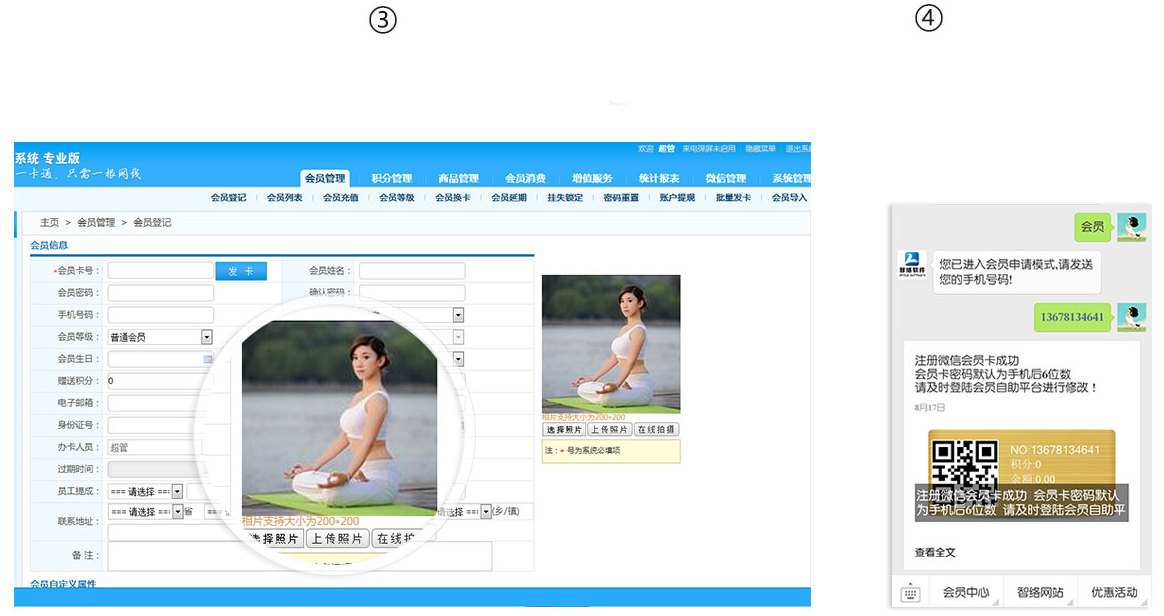Image resolution: width=1164 pixels, height=616 pixels.
Task: Click the keyboard icon in chat bar
Action: tap(910, 593)
